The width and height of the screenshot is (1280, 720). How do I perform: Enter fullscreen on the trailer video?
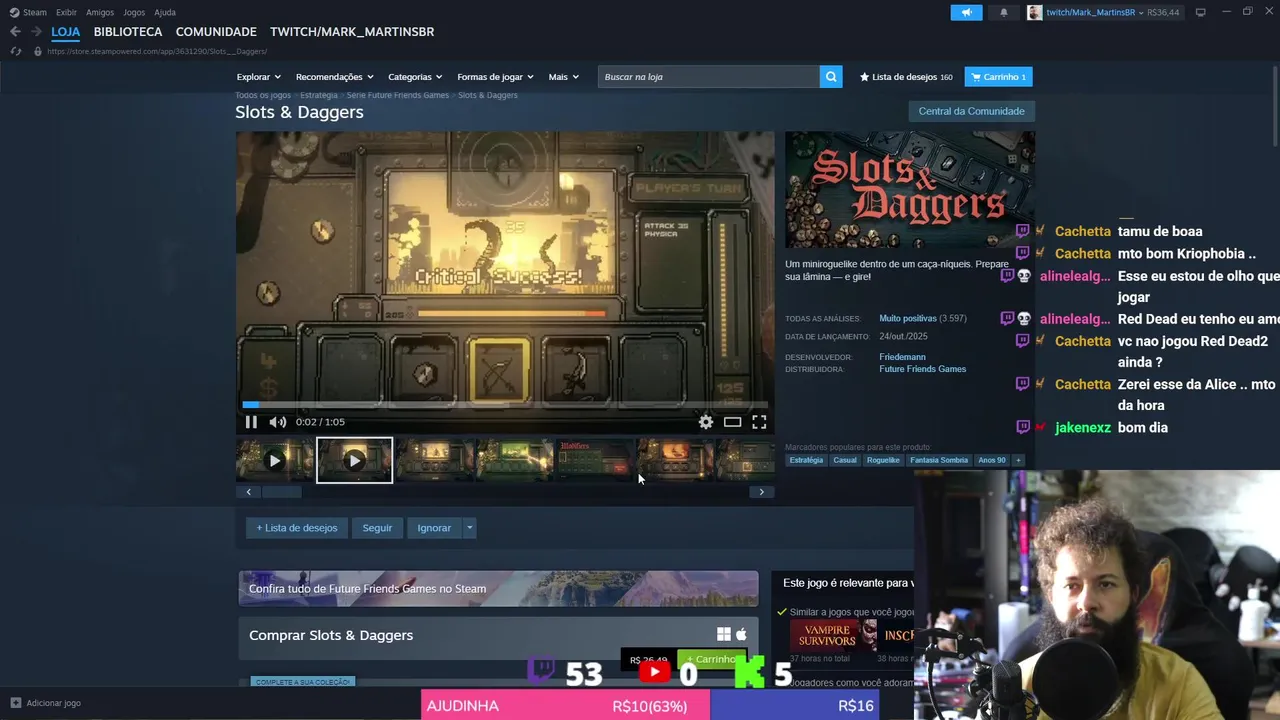[759, 422]
